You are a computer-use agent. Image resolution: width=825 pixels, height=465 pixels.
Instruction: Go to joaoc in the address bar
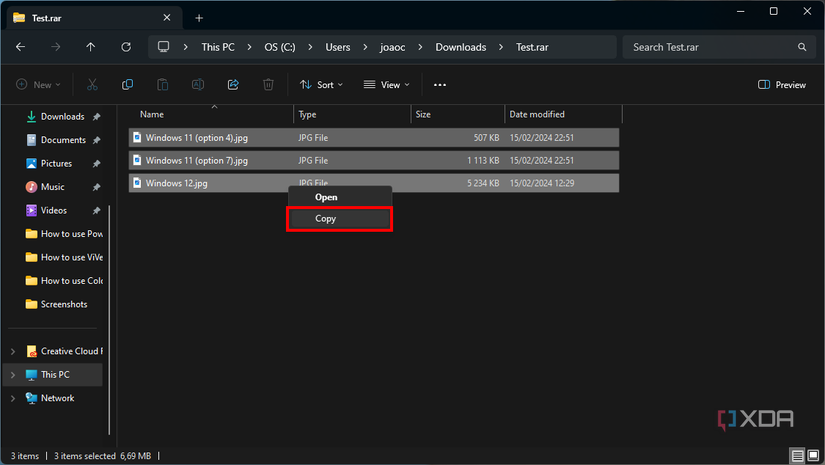[x=393, y=47]
